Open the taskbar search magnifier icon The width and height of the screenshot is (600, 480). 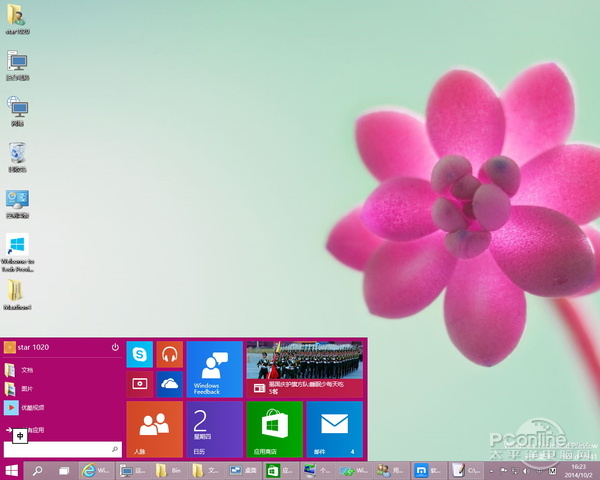[x=39, y=469]
